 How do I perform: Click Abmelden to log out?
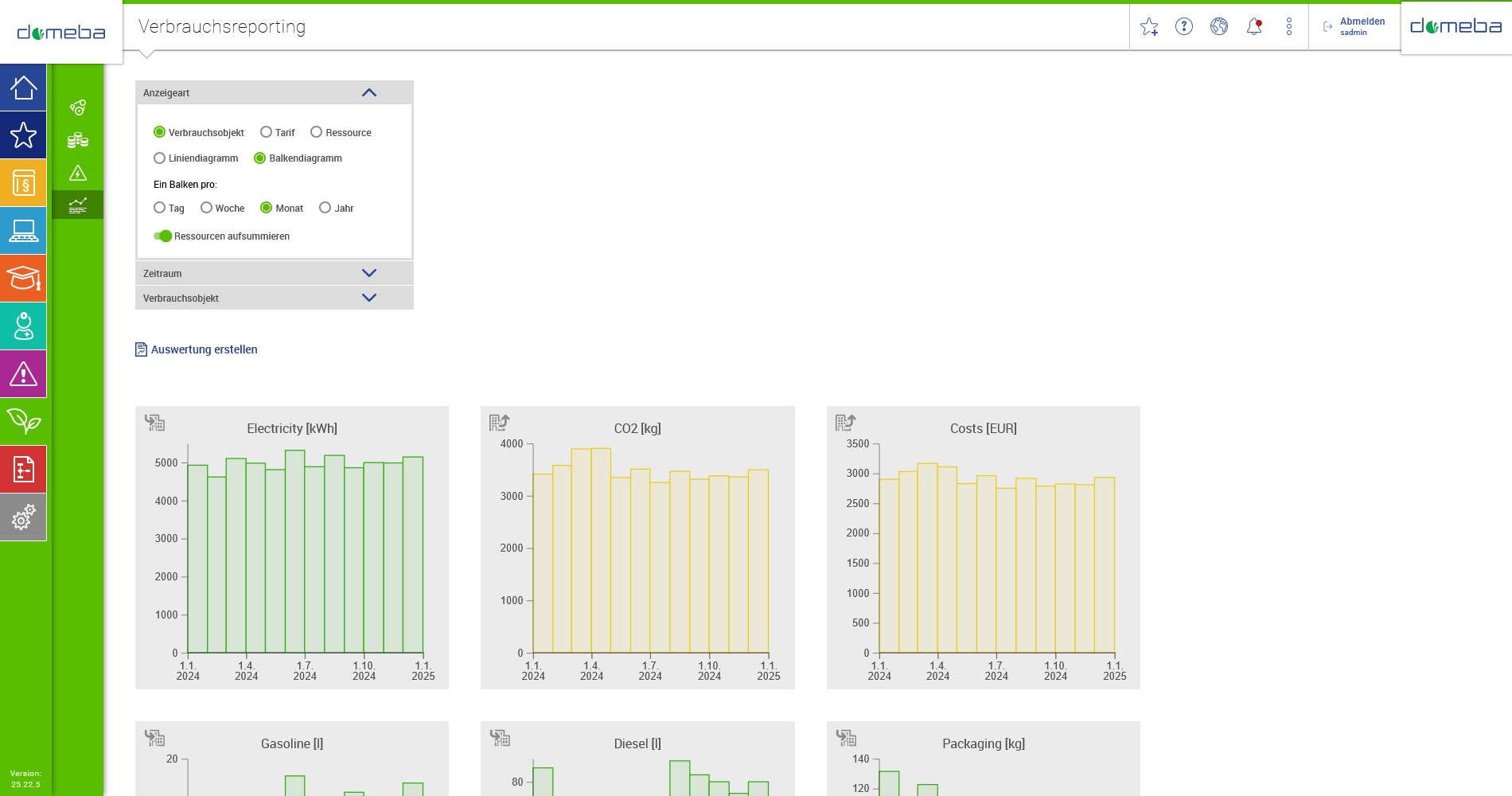(1362, 21)
